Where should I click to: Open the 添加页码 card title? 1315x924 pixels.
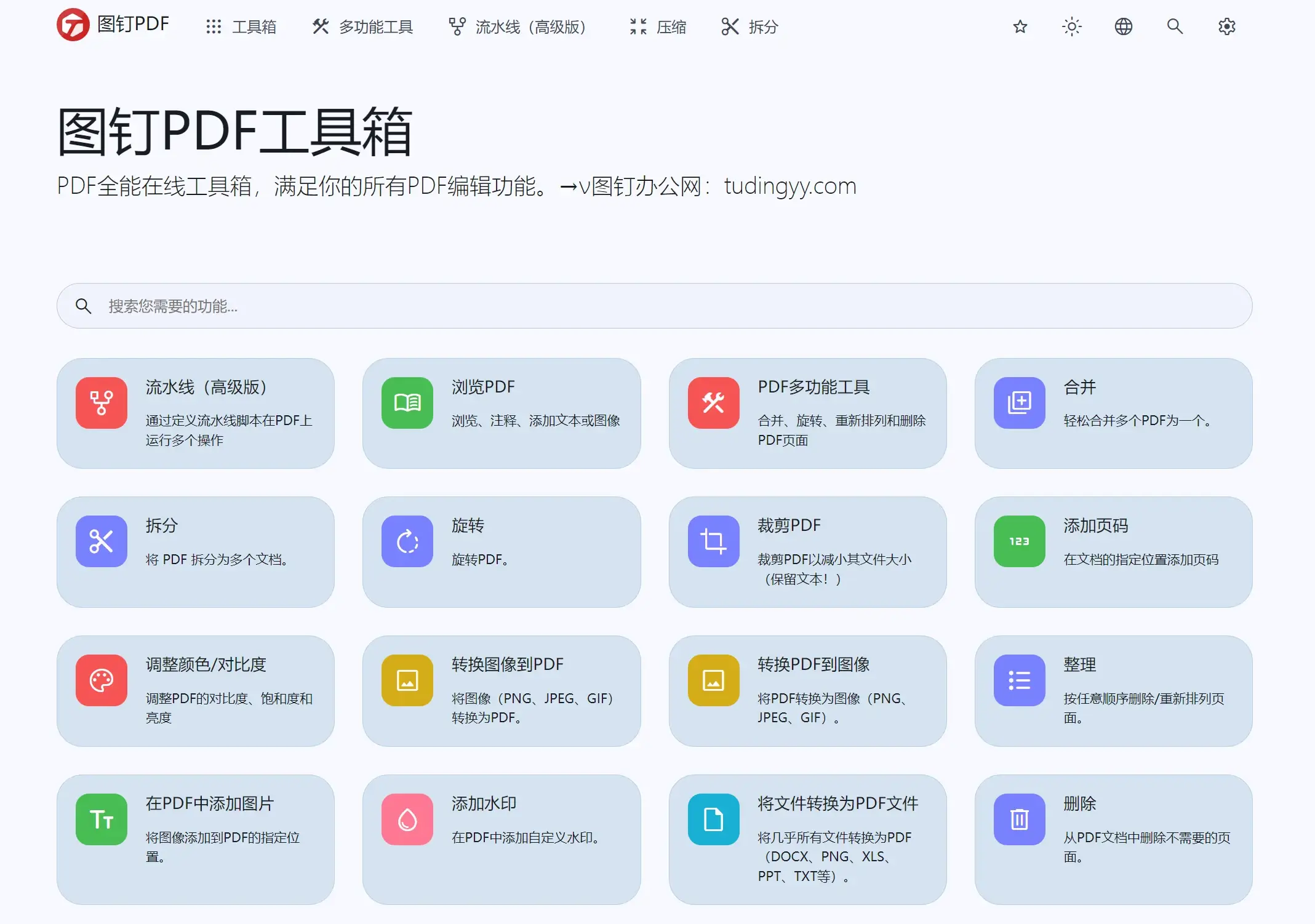[x=1096, y=525]
